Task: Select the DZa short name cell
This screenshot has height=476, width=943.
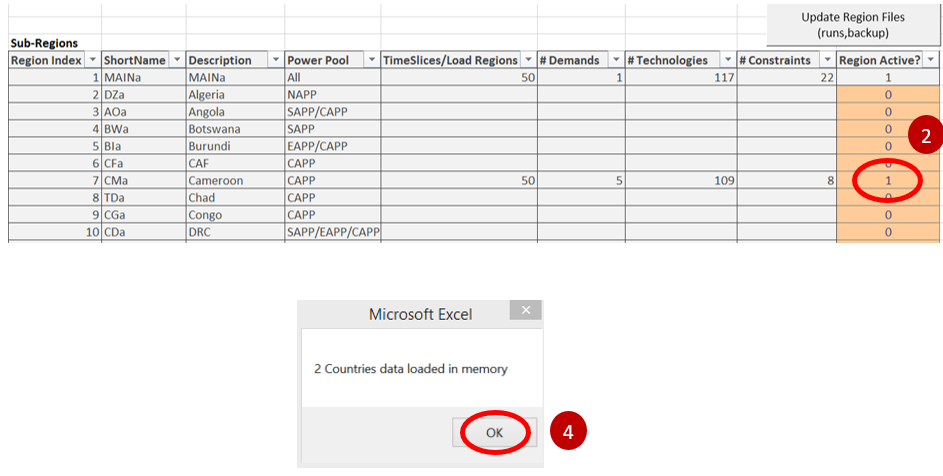Action: (x=144, y=94)
